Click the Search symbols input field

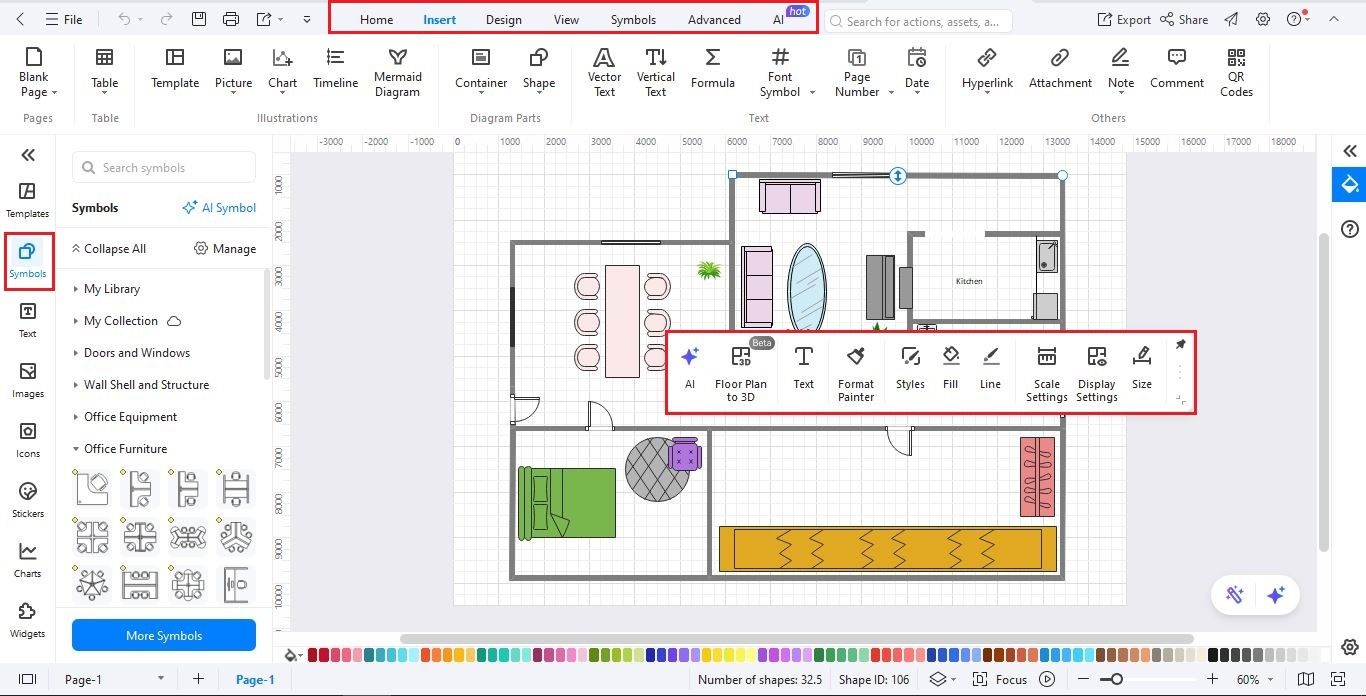tap(163, 167)
